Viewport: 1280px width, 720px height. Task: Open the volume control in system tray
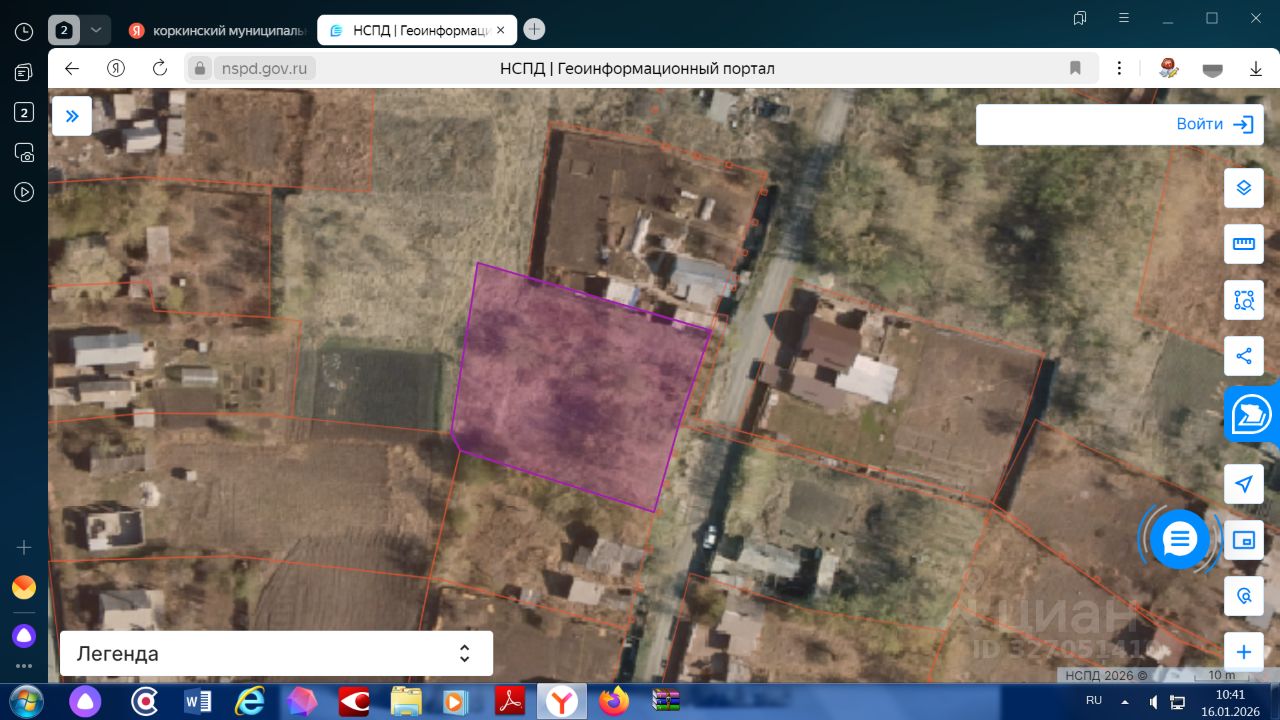coord(1154,701)
